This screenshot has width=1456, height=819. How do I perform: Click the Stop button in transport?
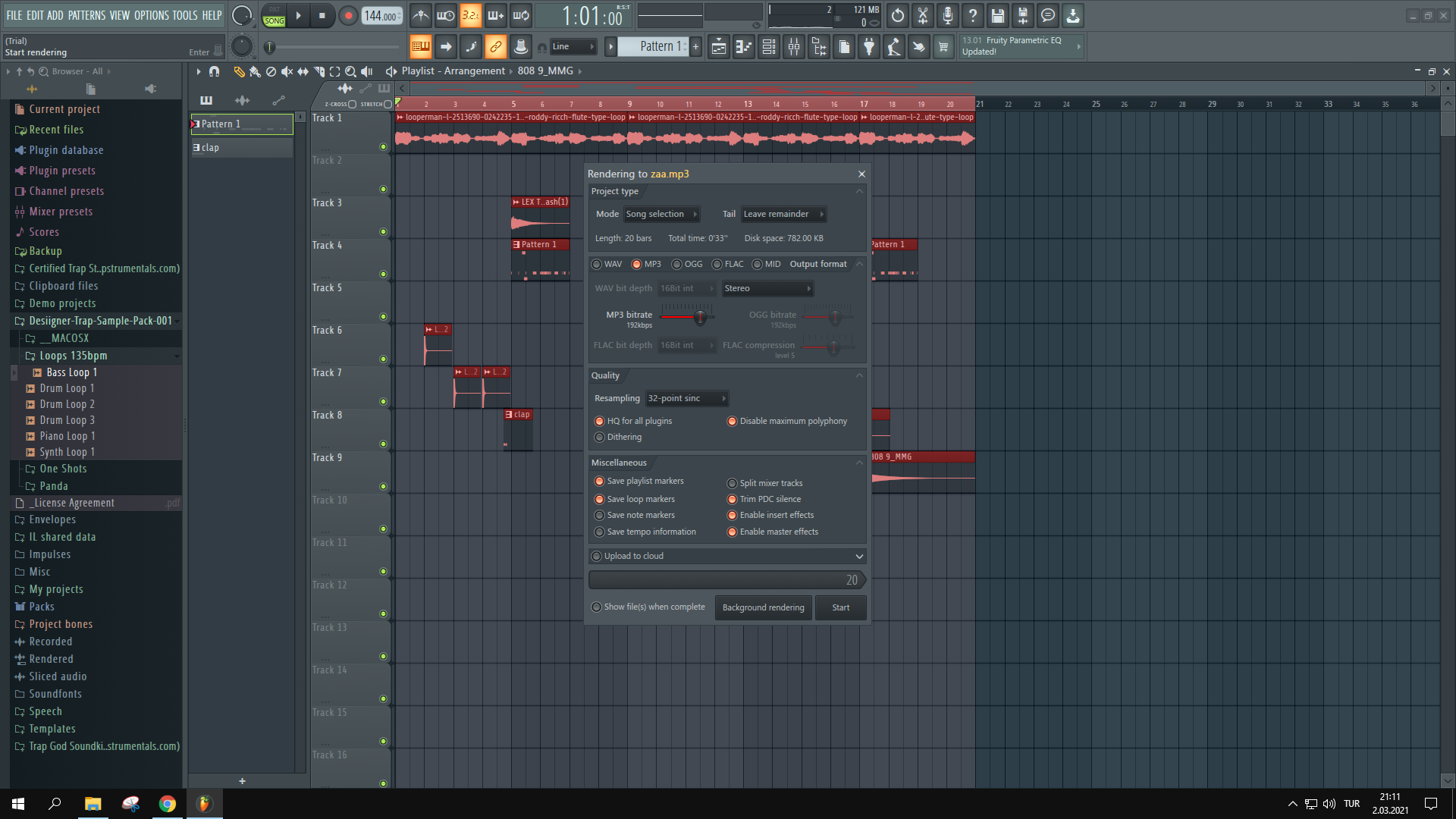coord(322,15)
